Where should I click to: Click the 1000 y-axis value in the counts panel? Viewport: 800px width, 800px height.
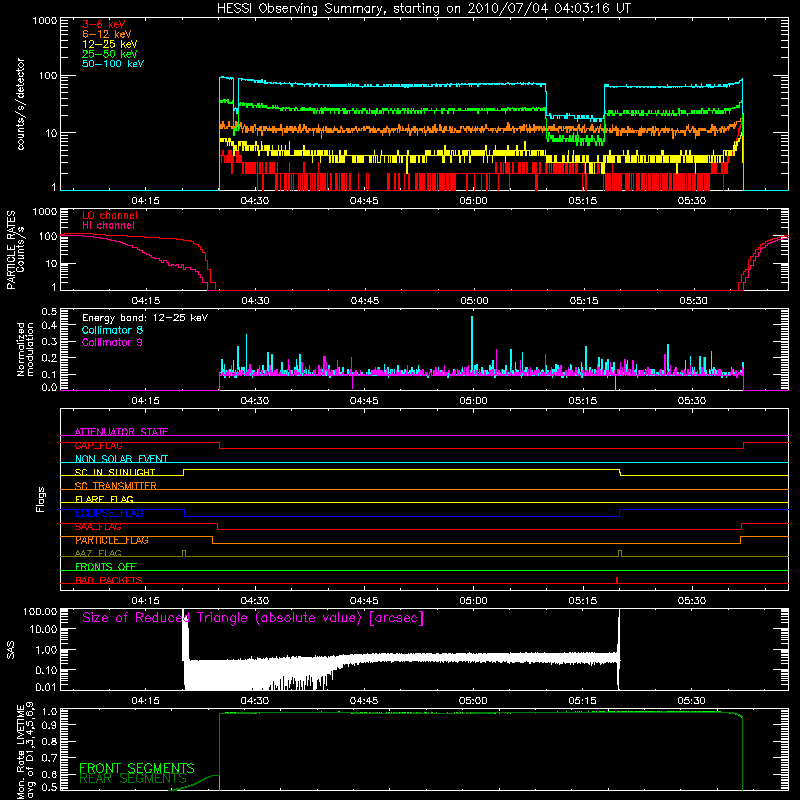click(x=44, y=21)
